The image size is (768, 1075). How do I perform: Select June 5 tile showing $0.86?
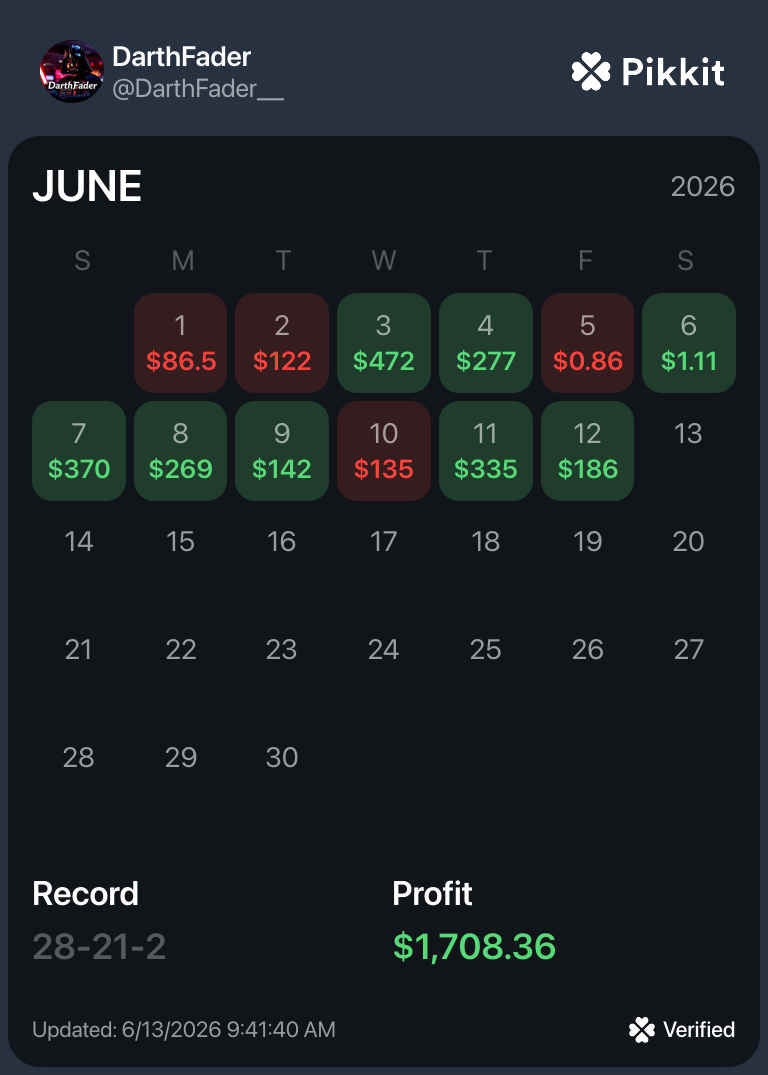pyautogui.click(x=588, y=343)
